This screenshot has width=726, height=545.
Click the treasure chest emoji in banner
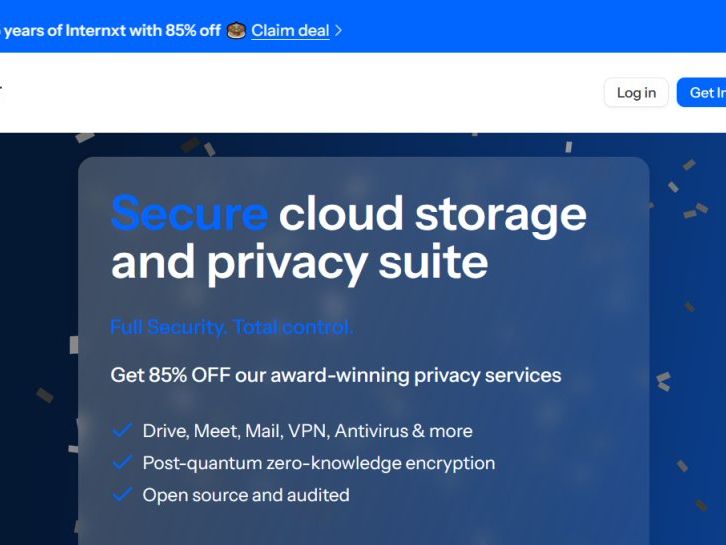click(236, 30)
